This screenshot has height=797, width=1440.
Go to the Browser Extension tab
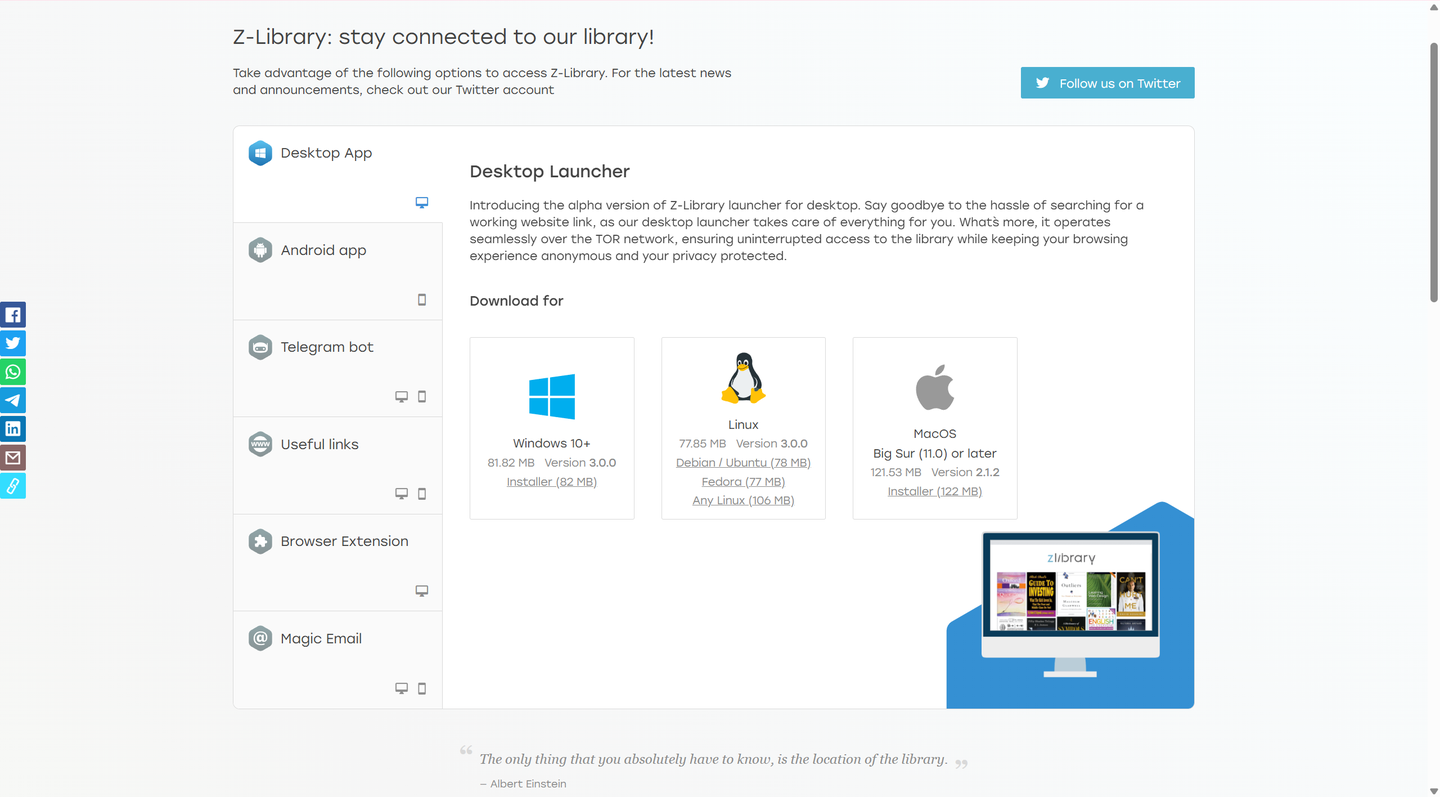click(x=338, y=562)
